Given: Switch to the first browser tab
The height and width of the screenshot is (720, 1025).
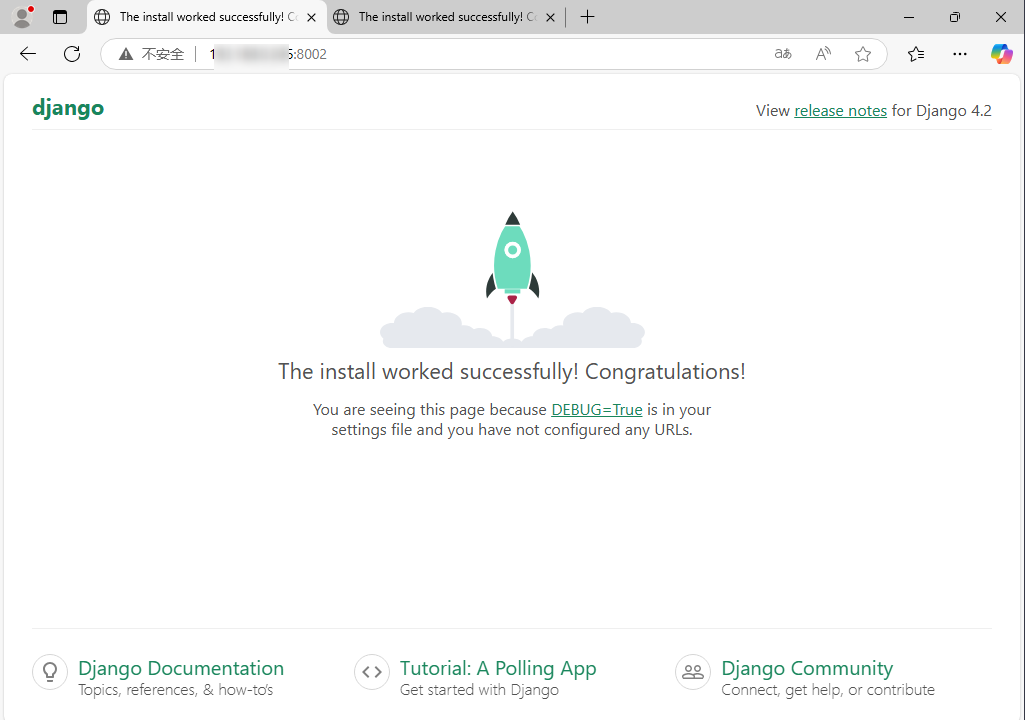Looking at the screenshot, I should coord(207,17).
